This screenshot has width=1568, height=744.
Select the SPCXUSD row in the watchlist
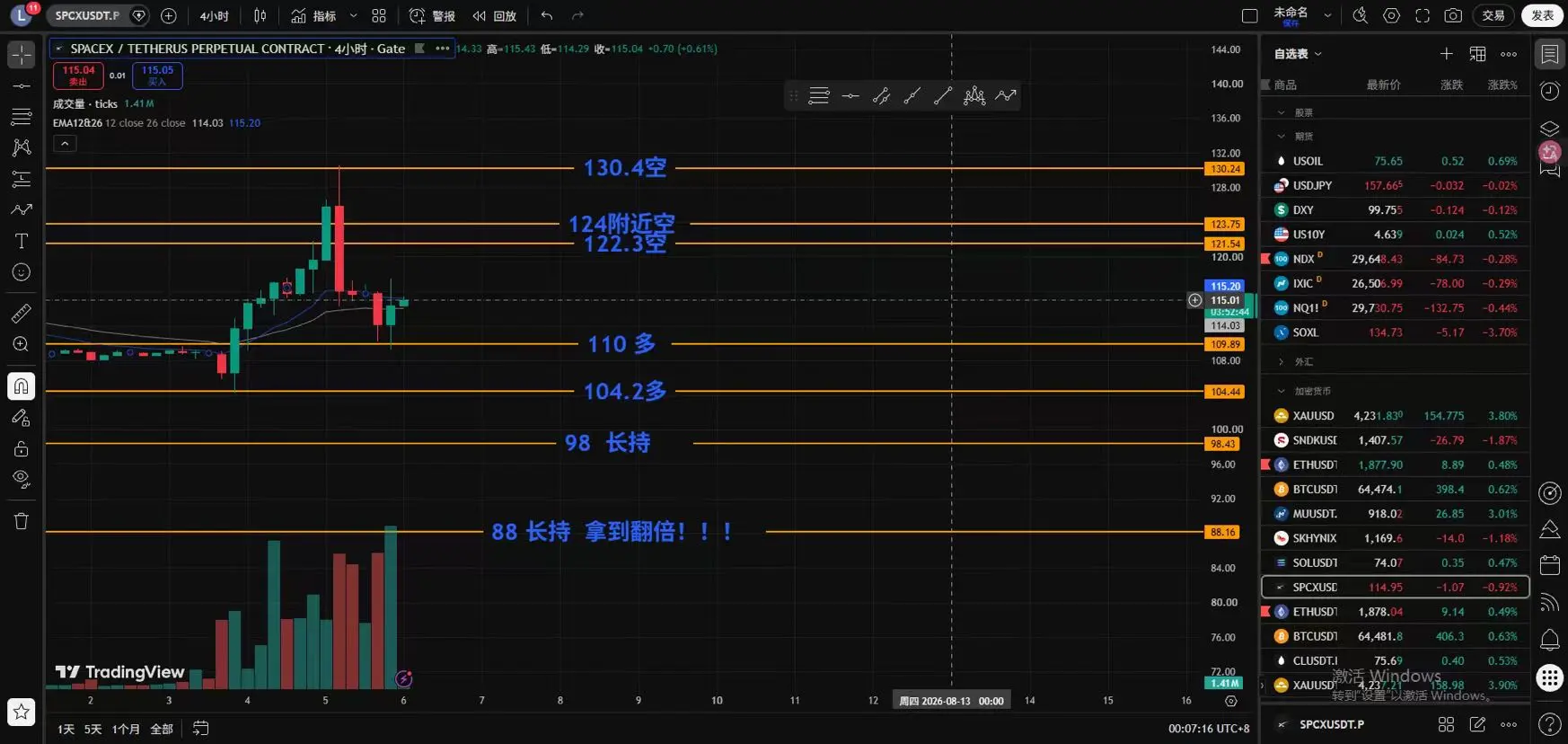coord(1396,588)
